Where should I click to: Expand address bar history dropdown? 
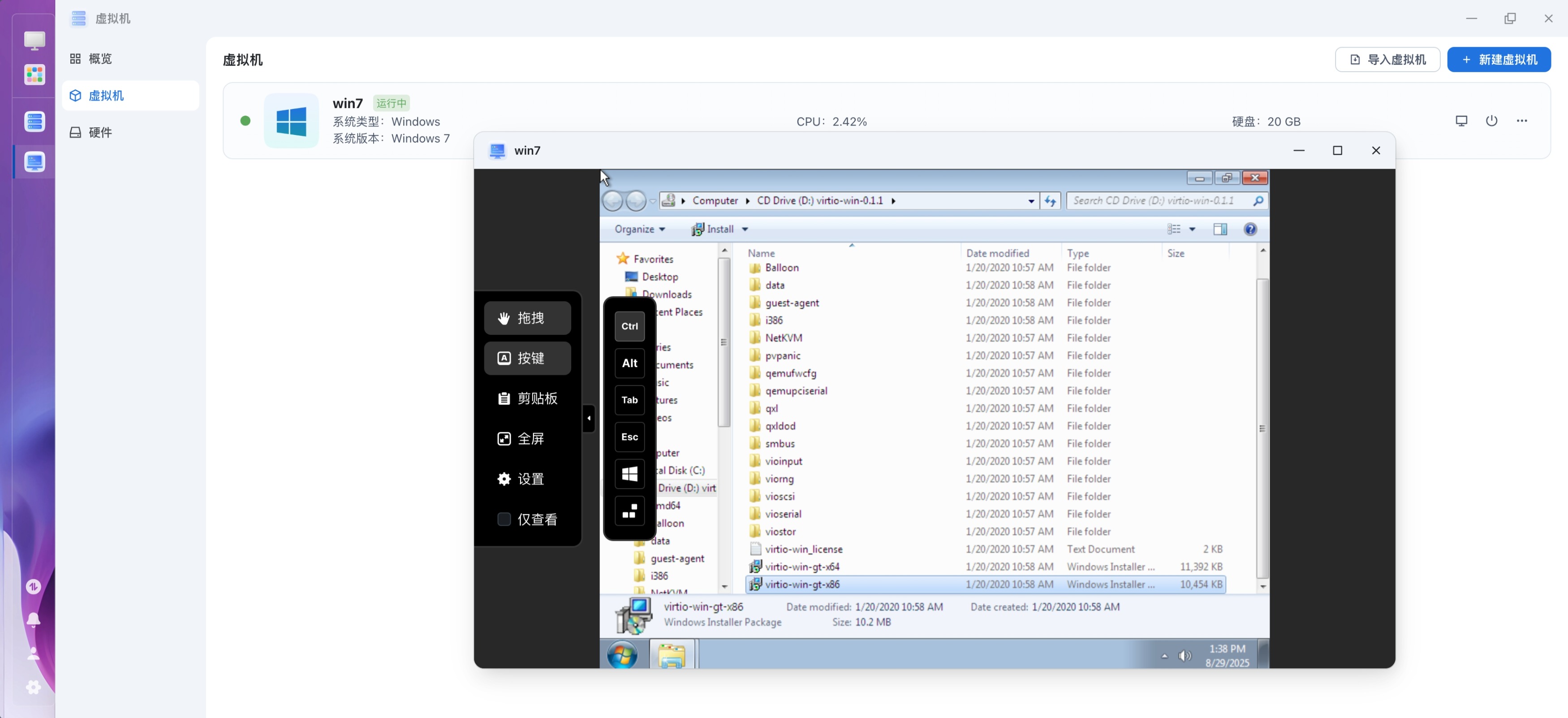click(x=1031, y=201)
